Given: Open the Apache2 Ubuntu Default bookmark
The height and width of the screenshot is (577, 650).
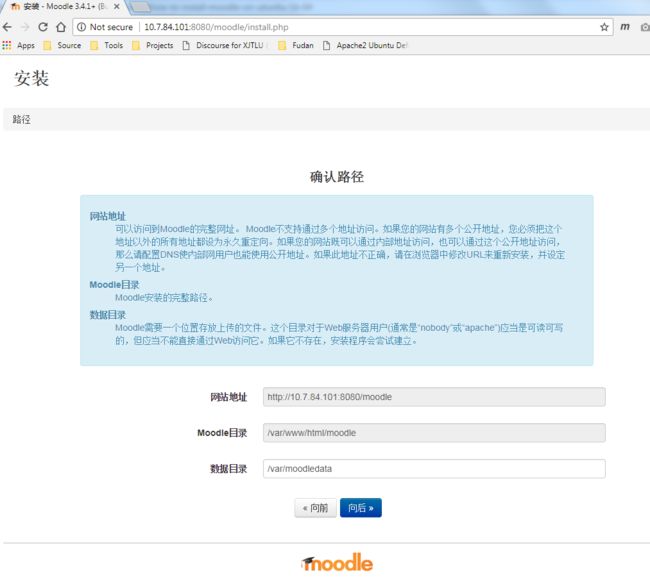Looking at the screenshot, I should (365, 45).
